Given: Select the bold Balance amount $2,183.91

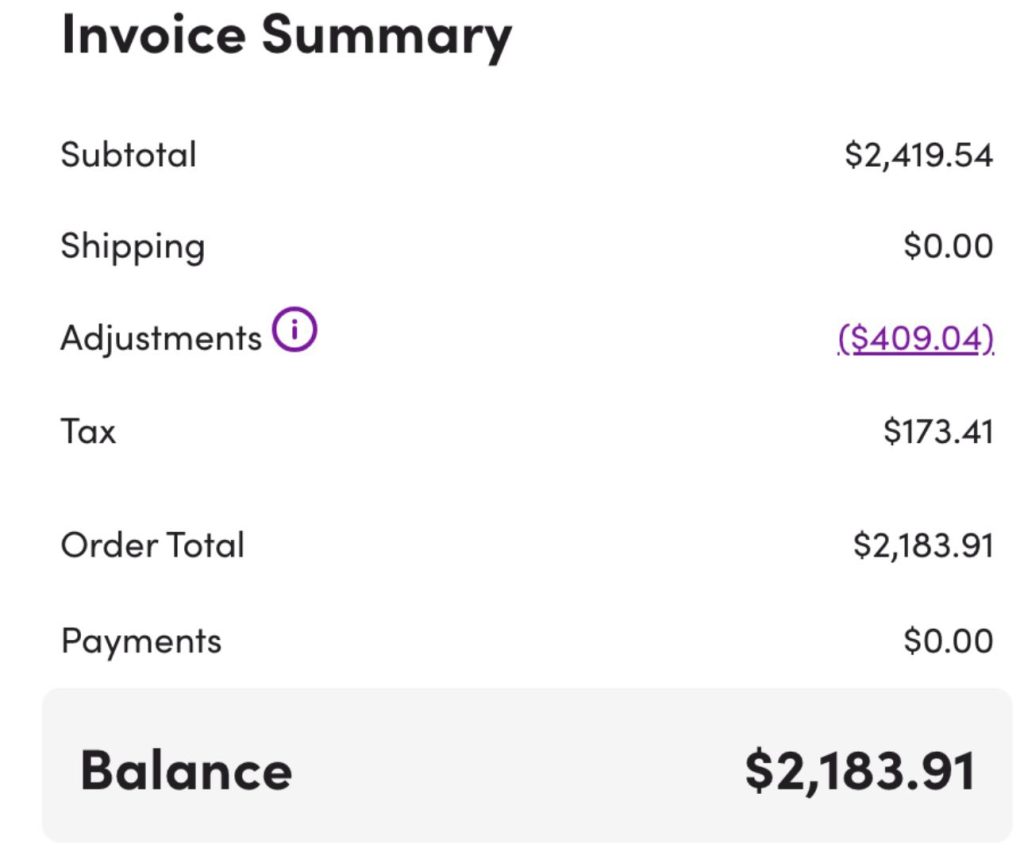Looking at the screenshot, I should pos(860,770).
